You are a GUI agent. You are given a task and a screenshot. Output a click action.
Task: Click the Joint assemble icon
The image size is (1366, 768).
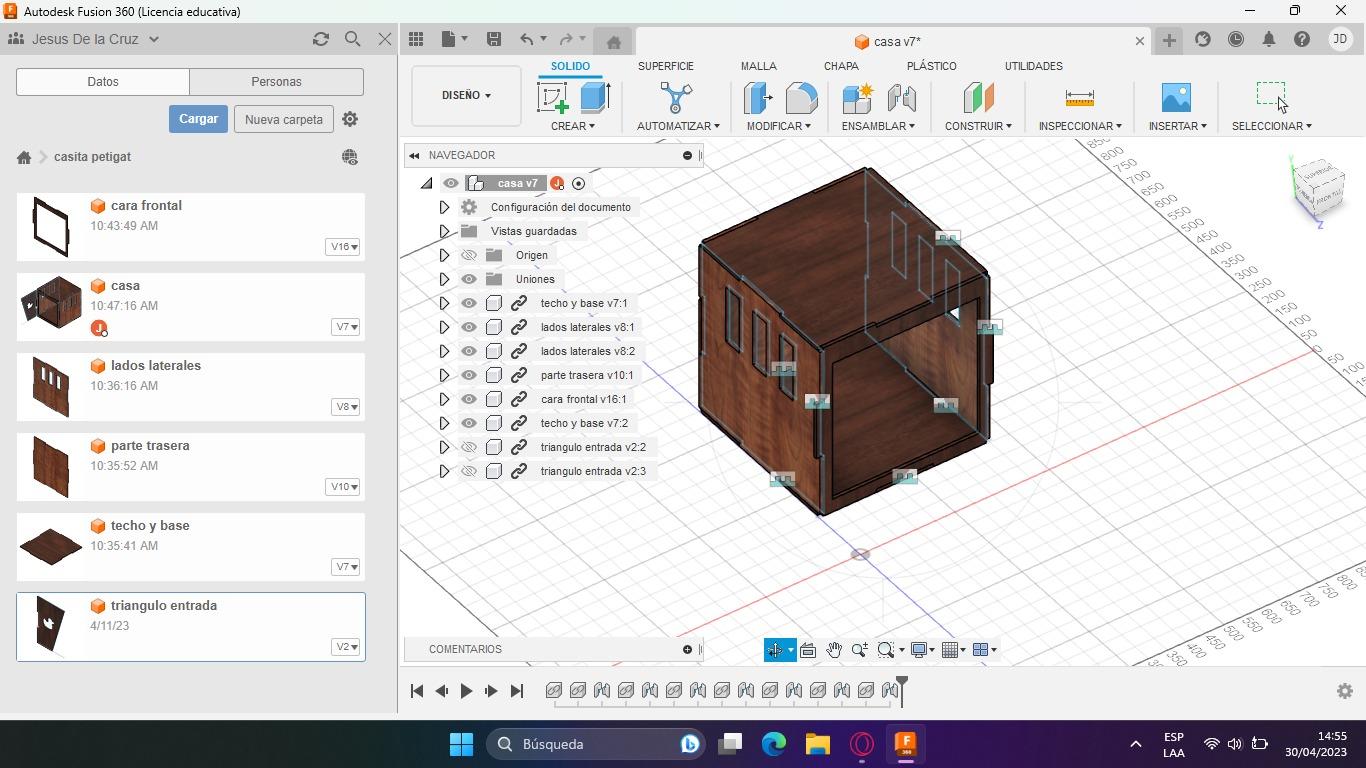(901, 97)
